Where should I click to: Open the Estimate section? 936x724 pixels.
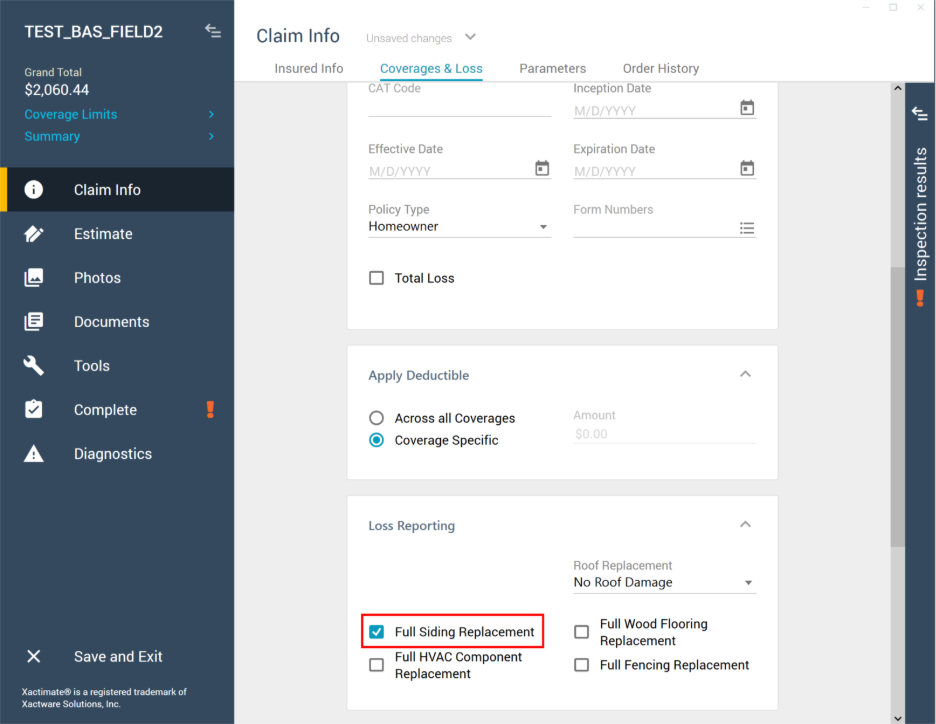pos(103,234)
